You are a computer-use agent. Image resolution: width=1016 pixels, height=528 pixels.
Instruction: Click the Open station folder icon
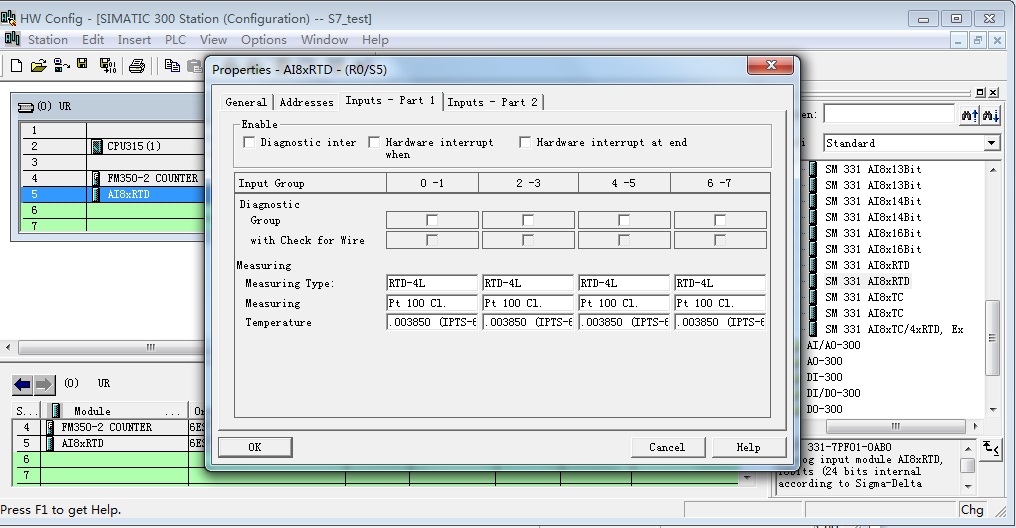38,65
